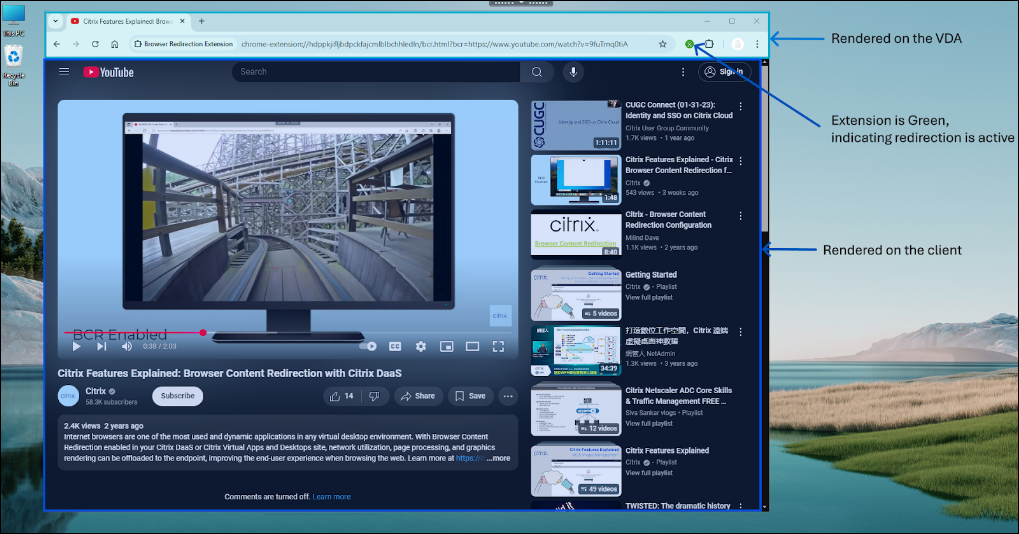
Task: Mute the video with the volume icon
Action: coord(127,346)
